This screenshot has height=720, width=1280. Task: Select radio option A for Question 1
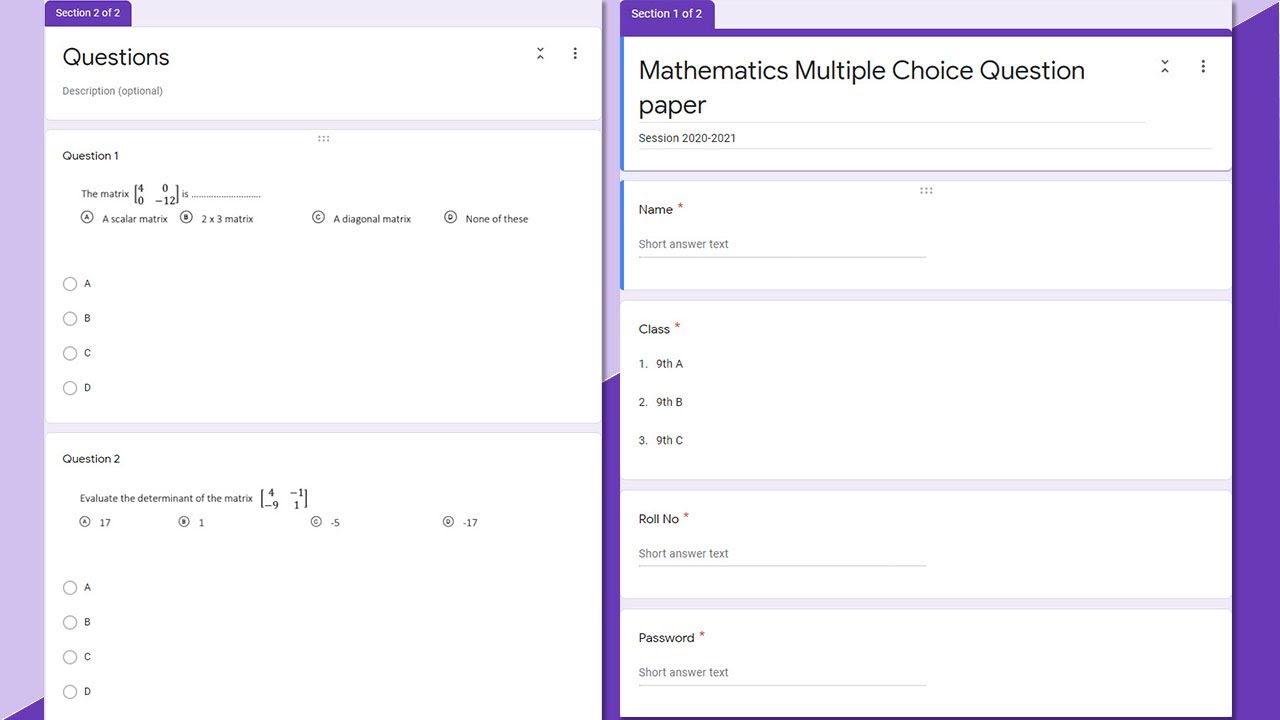click(70, 284)
